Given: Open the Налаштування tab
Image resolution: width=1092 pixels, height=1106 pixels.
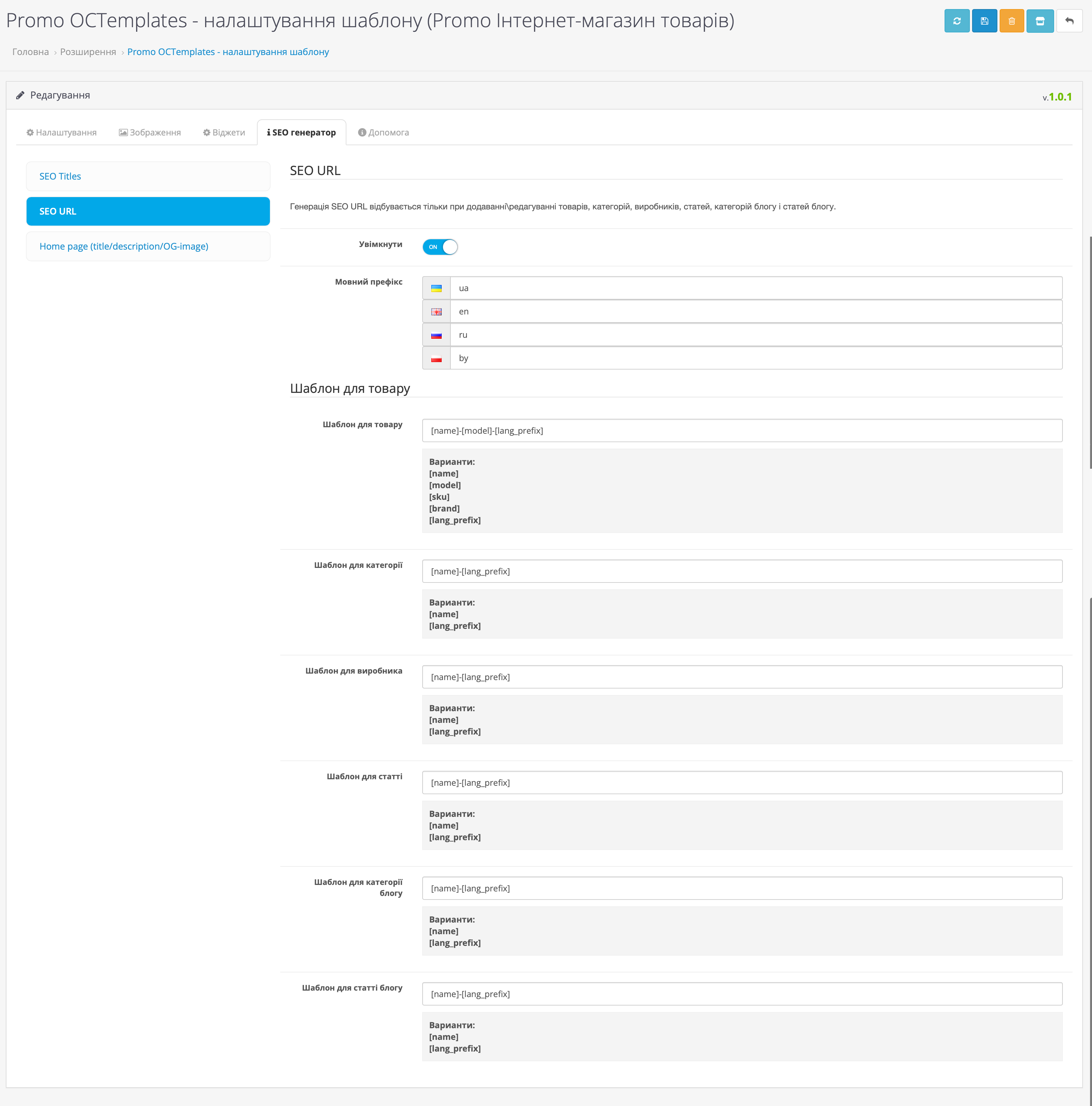Looking at the screenshot, I should 61,132.
